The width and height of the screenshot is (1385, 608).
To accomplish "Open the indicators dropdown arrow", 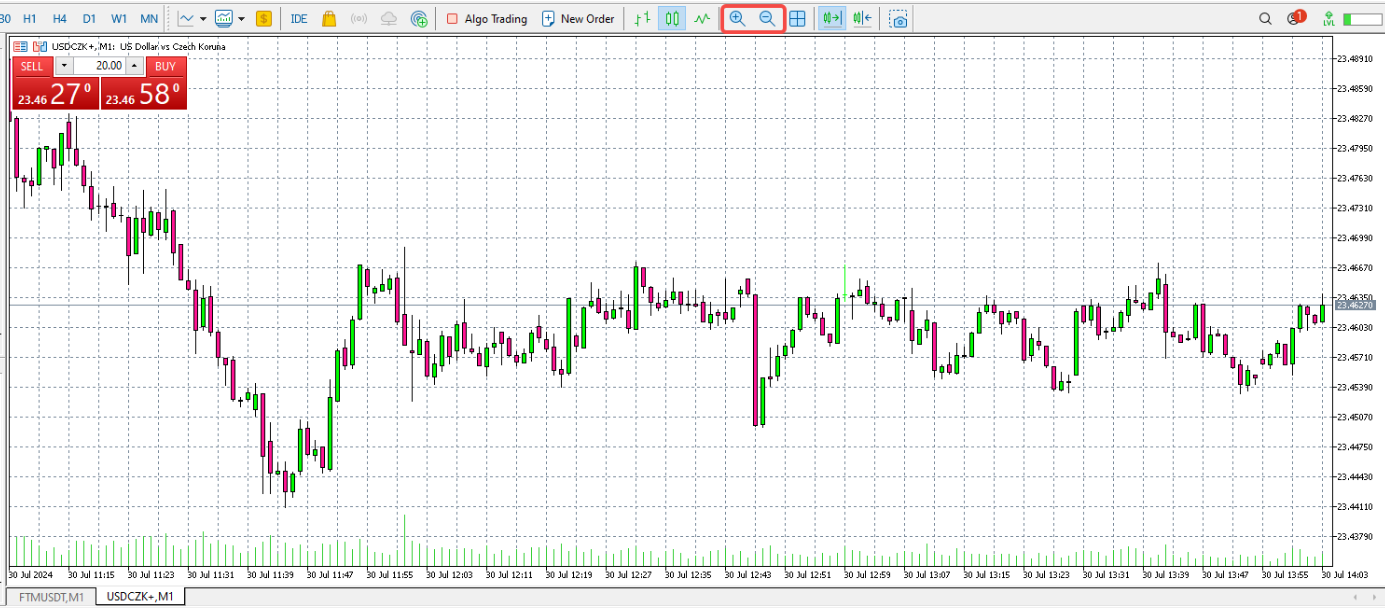I will pos(205,18).
